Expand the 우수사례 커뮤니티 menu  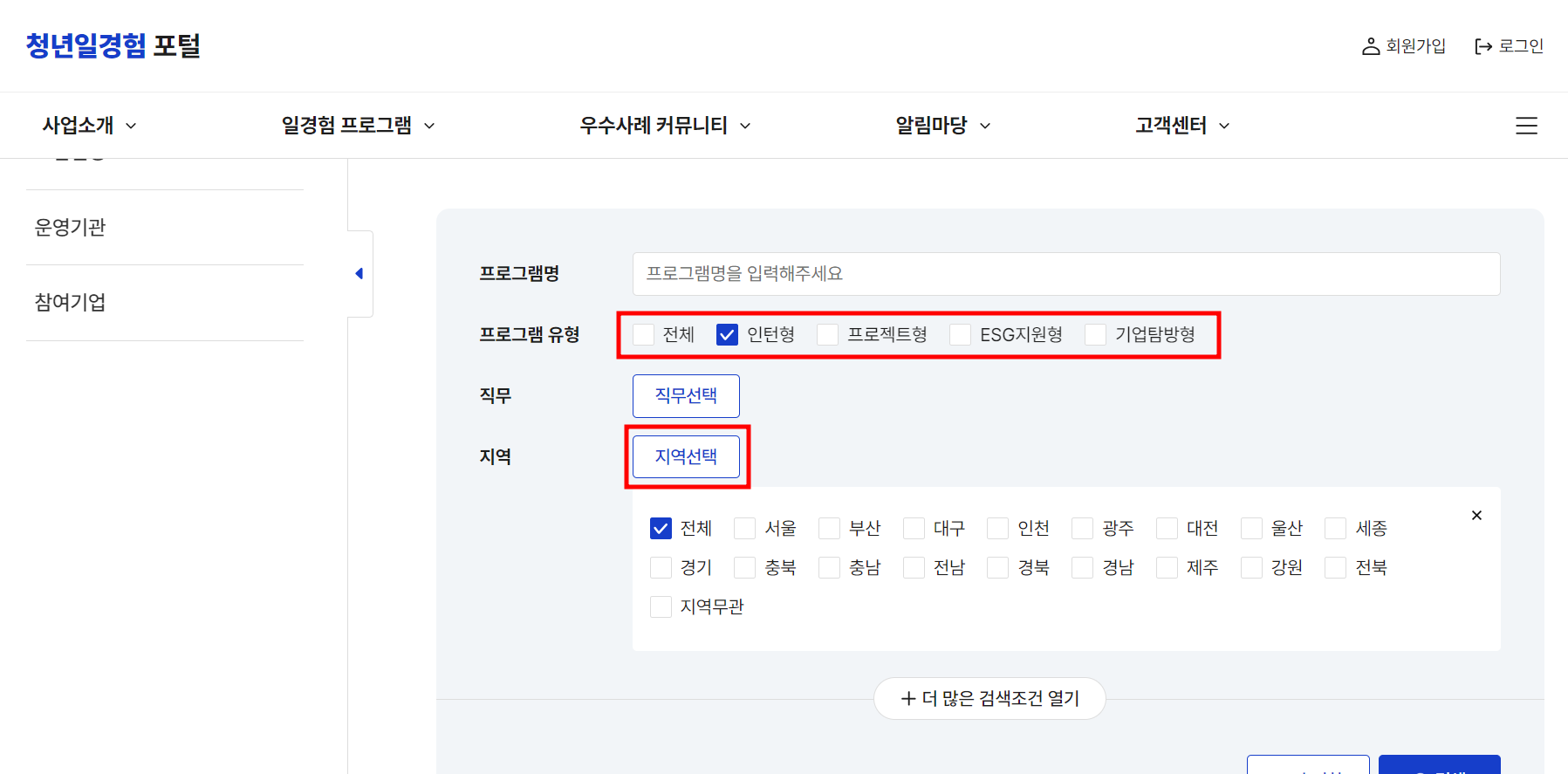point(665,126)
